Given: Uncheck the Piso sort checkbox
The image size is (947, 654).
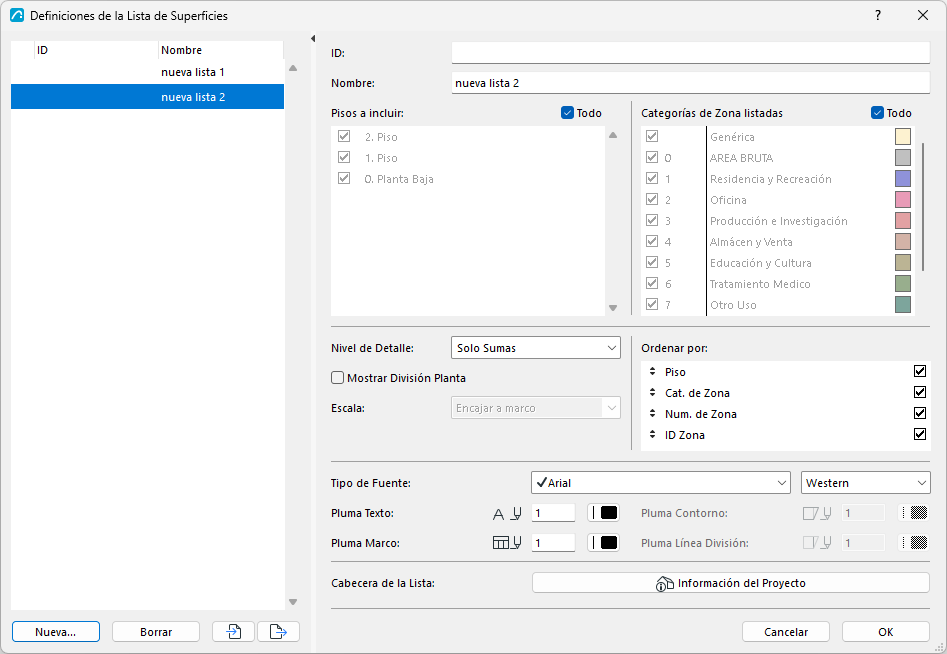Looking at the screenshot, I should coord(920,371).
